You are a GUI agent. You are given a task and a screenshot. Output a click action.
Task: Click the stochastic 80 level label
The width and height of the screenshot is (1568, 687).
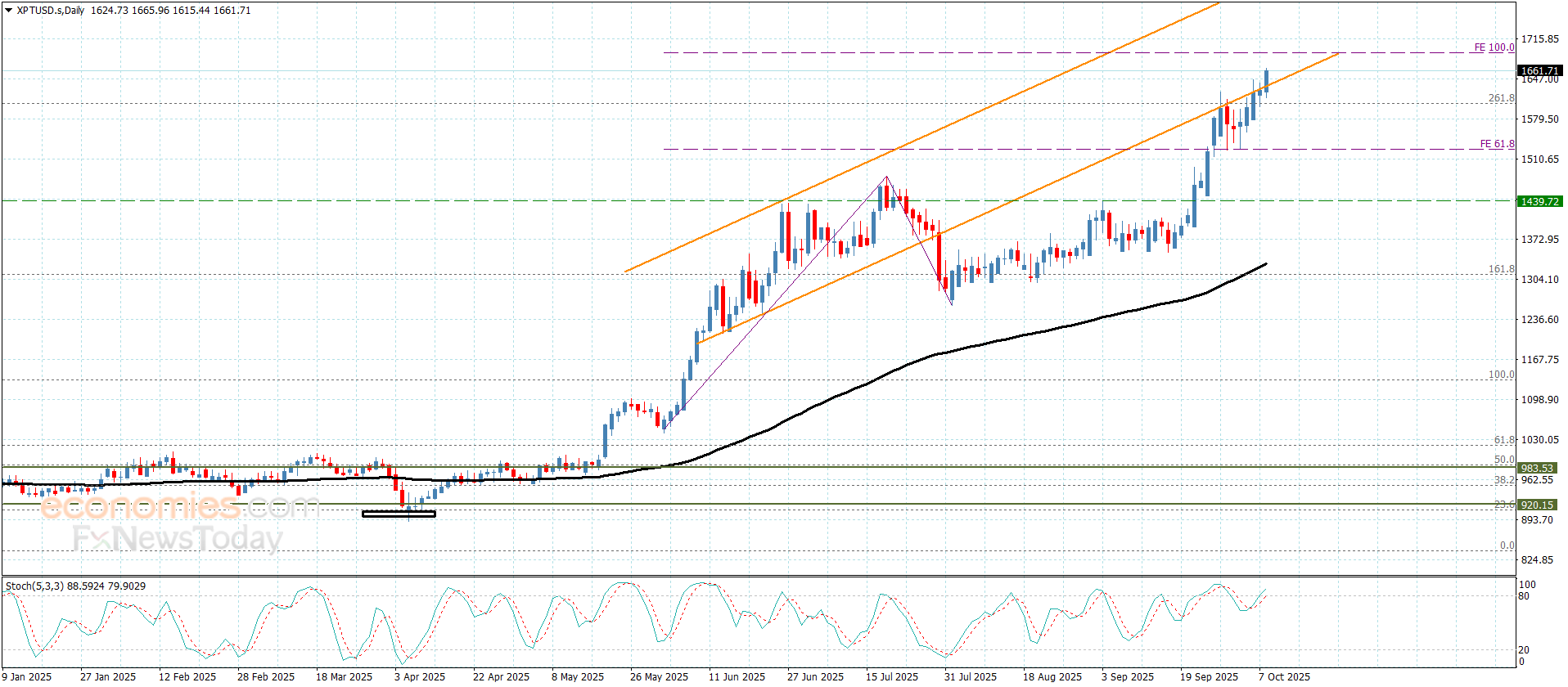pos(1523,596)
